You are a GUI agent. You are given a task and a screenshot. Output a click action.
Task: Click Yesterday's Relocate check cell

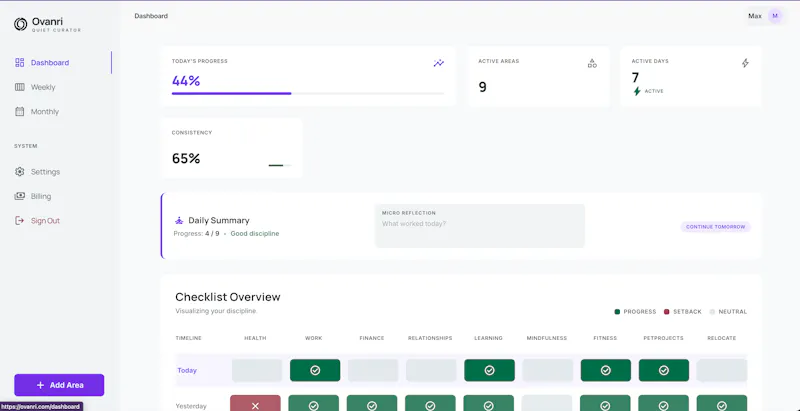click(x=722, y=403)
